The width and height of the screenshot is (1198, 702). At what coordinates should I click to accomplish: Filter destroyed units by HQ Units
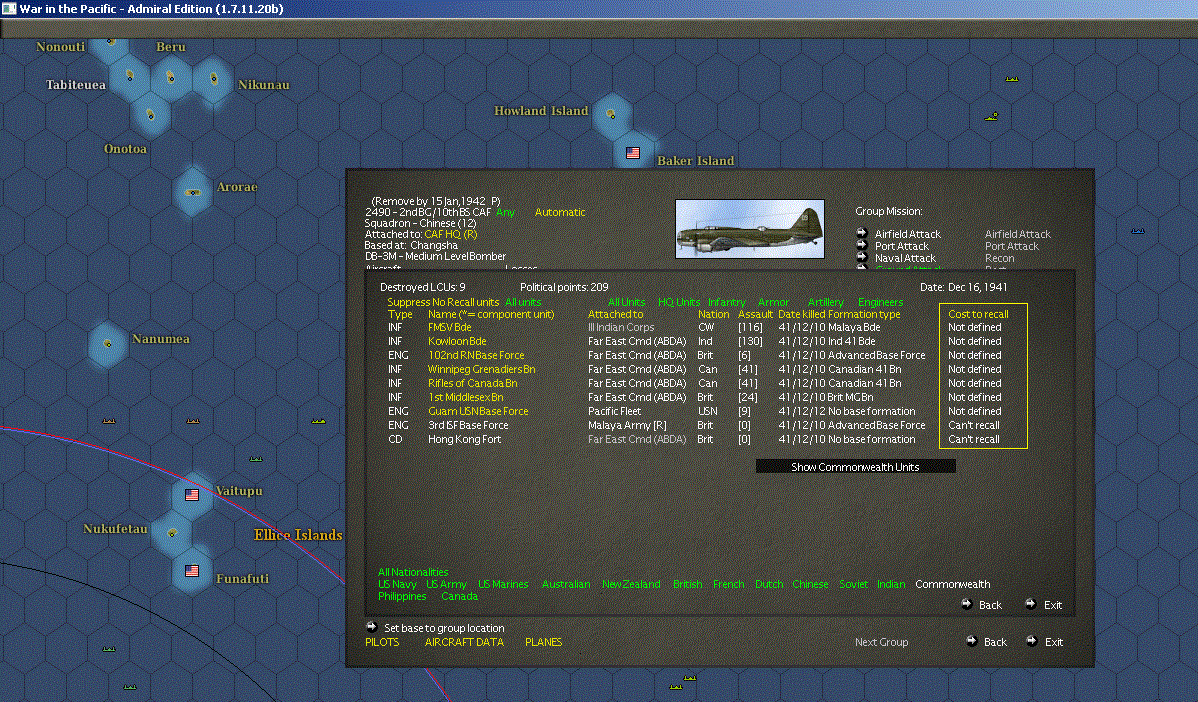tap(678, 302)
